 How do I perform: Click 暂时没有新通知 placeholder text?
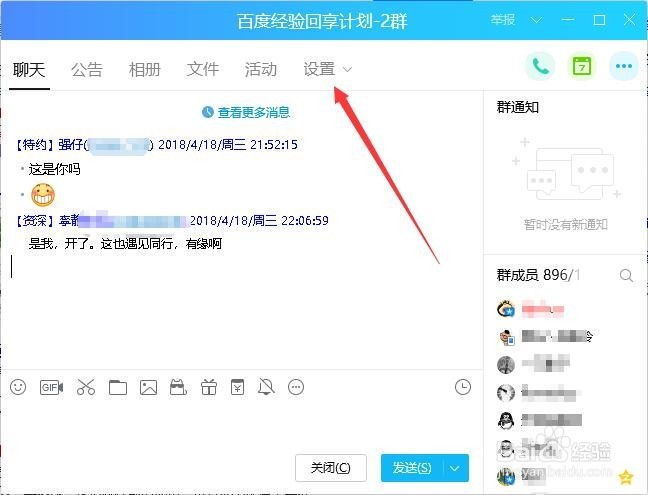[565, 224]
